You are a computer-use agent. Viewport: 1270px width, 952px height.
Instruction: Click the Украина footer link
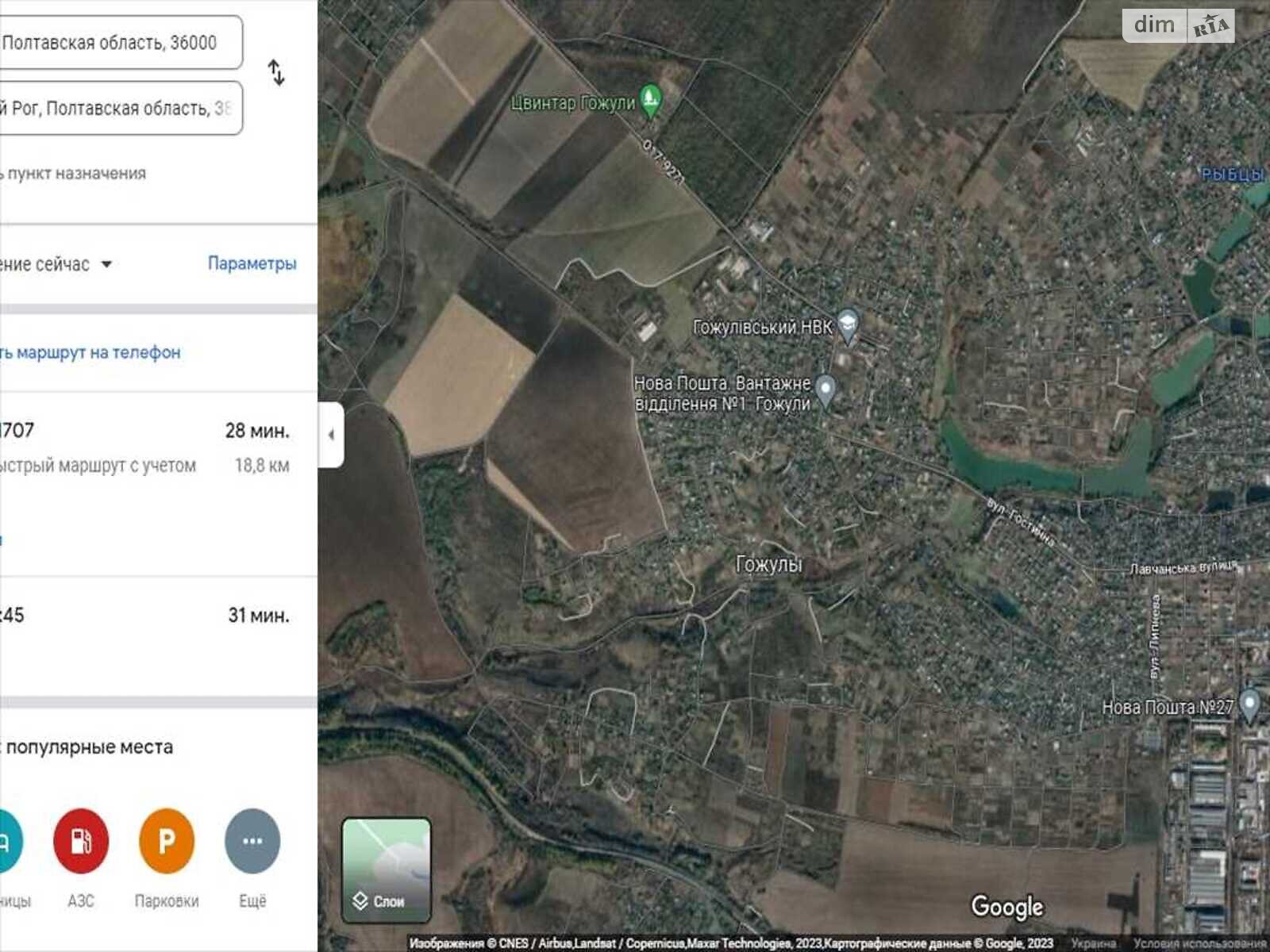coord(1094,943)
